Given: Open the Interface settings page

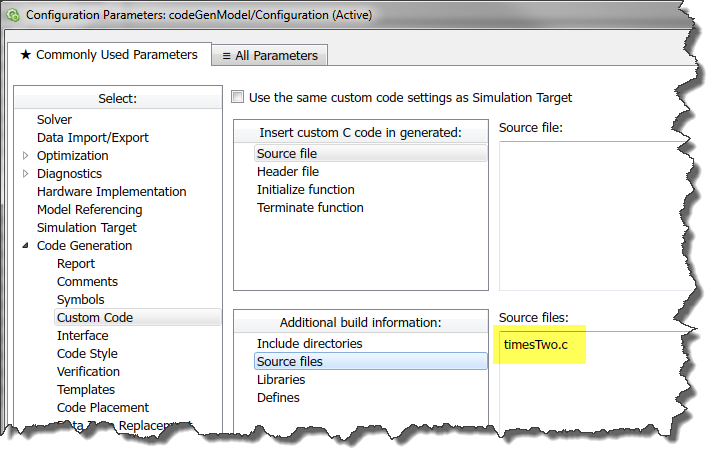Looking at the screenshot, I should (82, 336).
